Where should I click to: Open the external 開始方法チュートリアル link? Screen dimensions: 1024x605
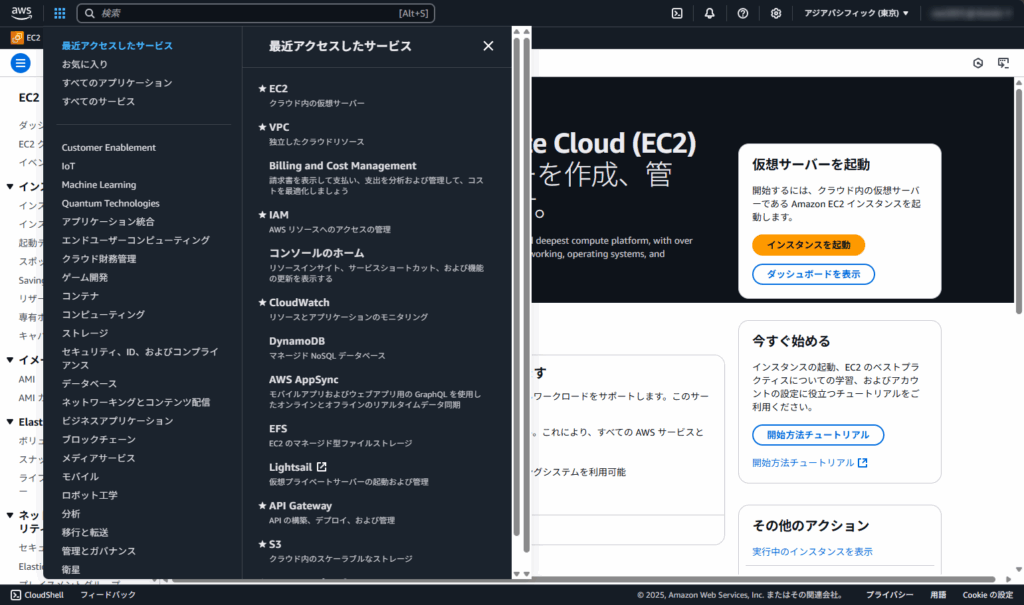(x=810, y=463)
